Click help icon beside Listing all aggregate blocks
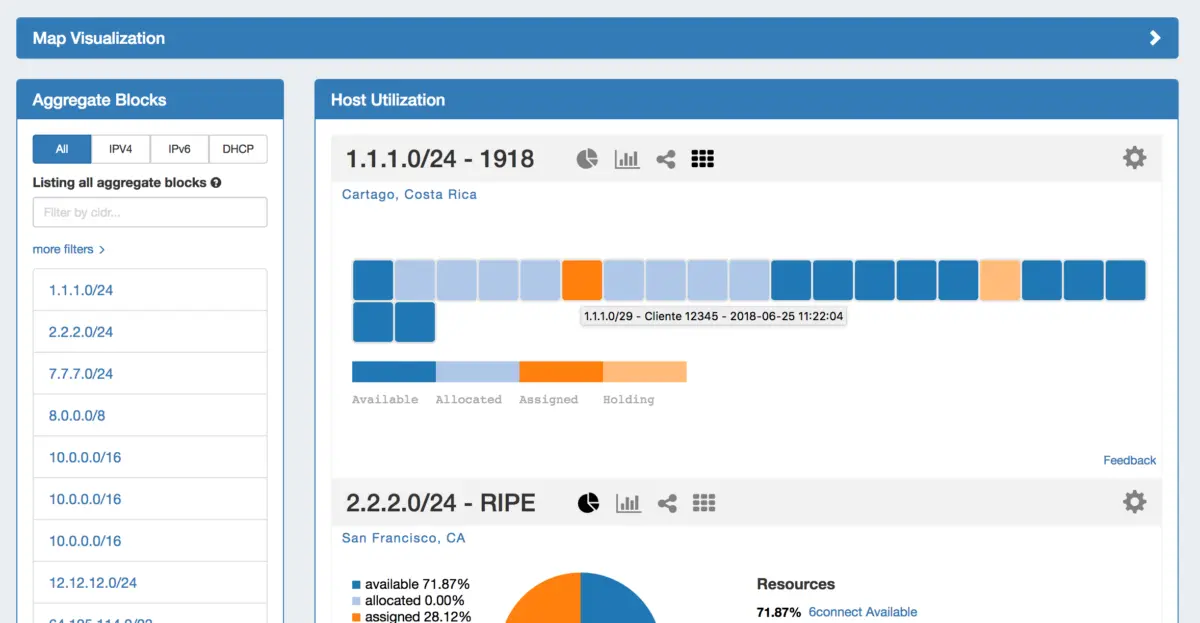The height and width of the screenshot is (623, 1200). [x=216, y=183]
